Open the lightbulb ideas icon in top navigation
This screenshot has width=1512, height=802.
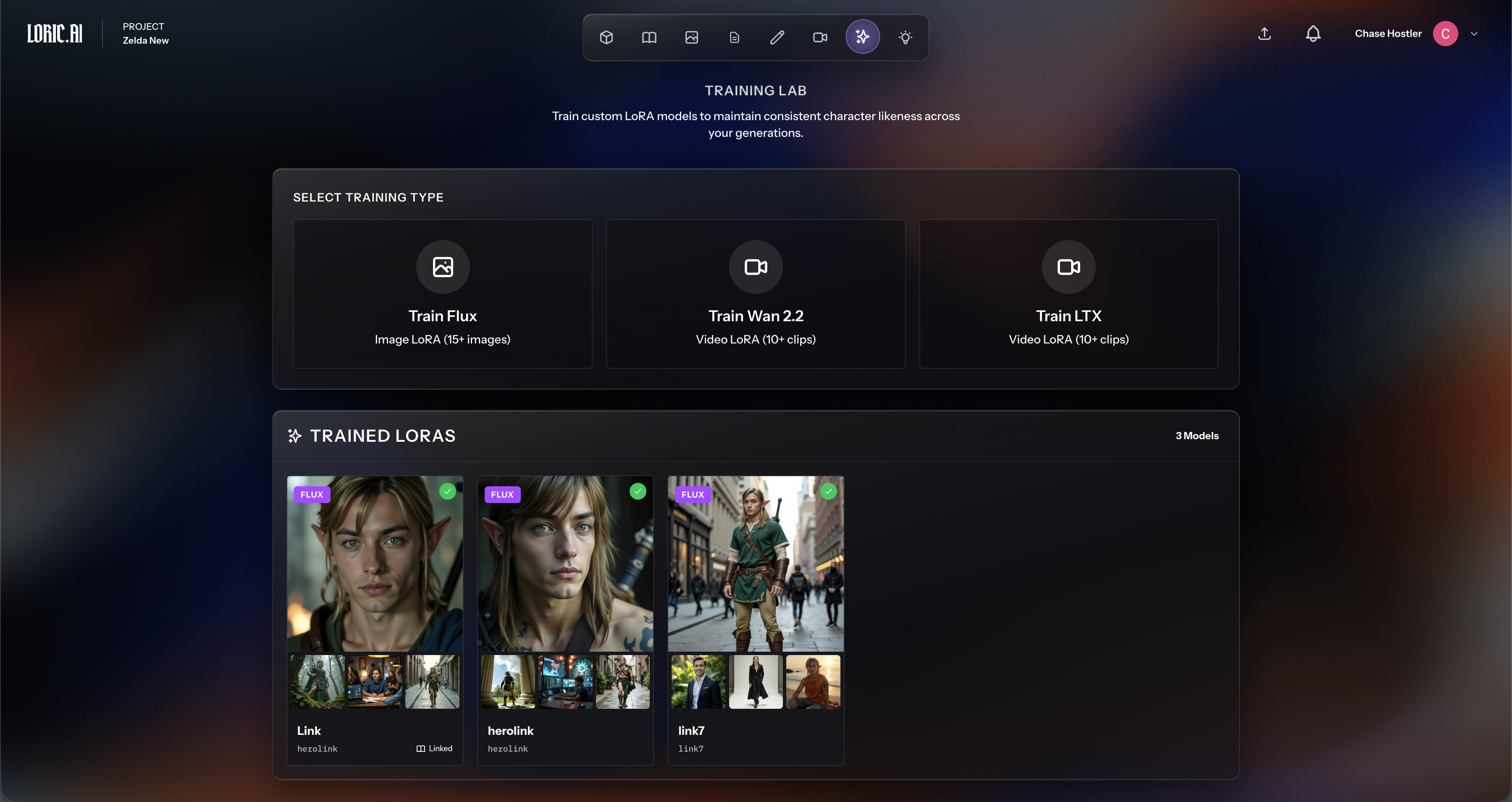[905, 37]
